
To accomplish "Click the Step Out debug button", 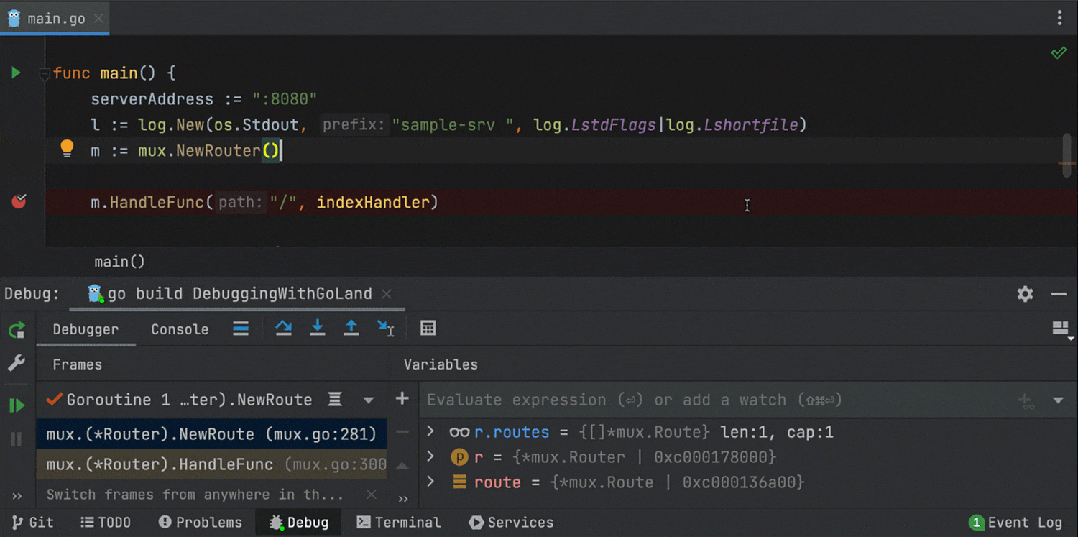I will coord(351,328).
